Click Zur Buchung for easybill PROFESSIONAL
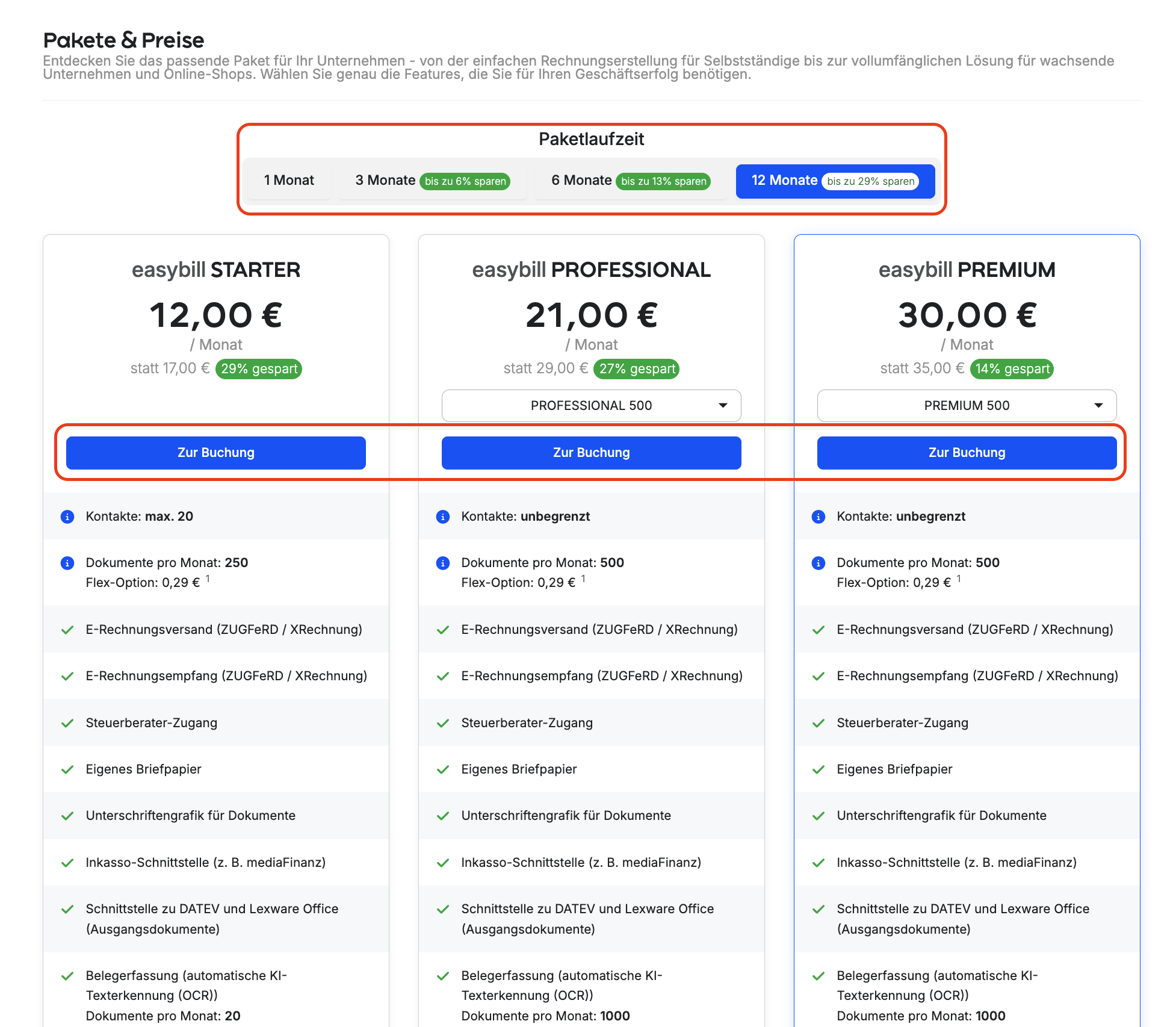Viewport: 1176px width, 1027px height. click(x=591, y=453)
